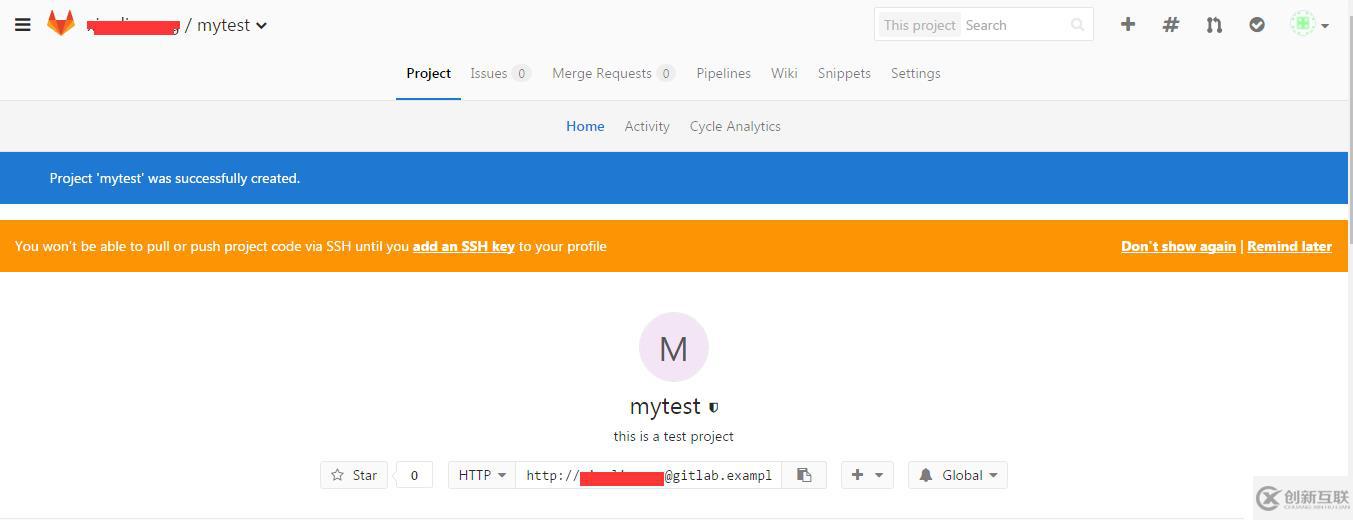The height and width of the screenshot is (520, 1353).
Task: Click the This project search scope label
Action: [920, 25]
